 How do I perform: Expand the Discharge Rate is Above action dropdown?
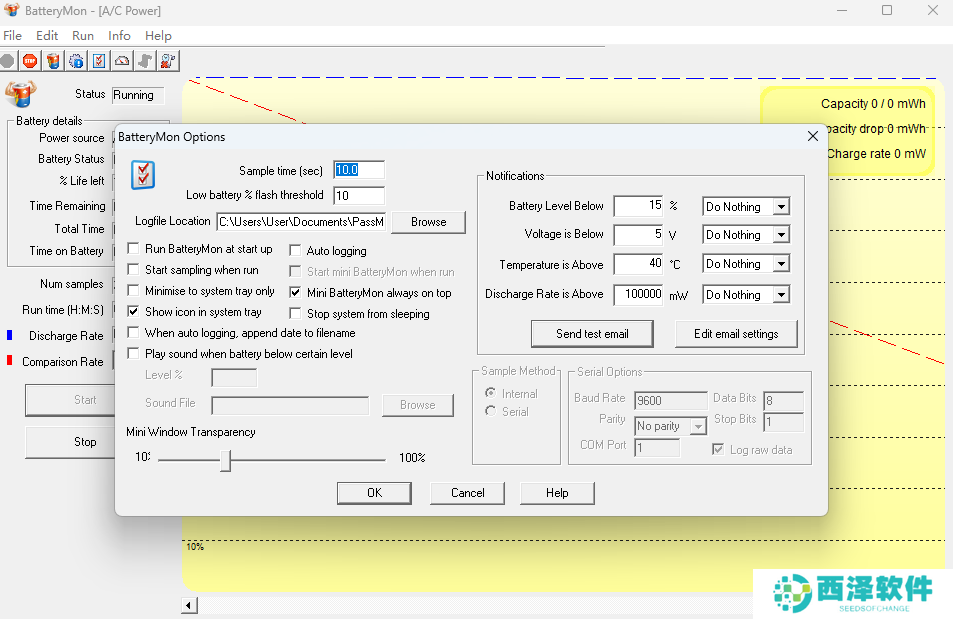pos(781,295)
